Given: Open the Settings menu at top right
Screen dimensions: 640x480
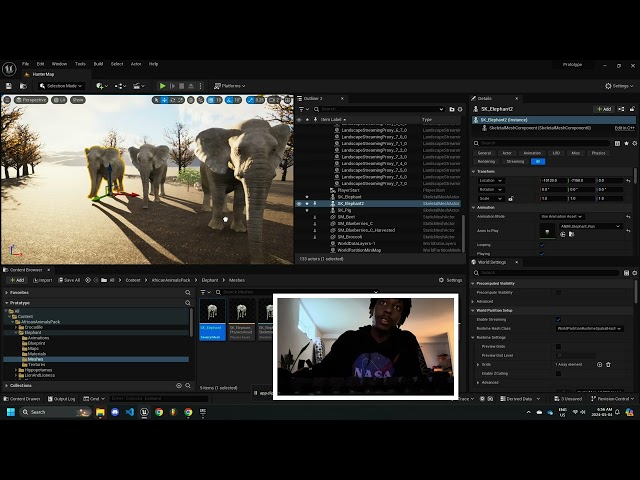Looking at the screenshot, I should coord(619,86).
